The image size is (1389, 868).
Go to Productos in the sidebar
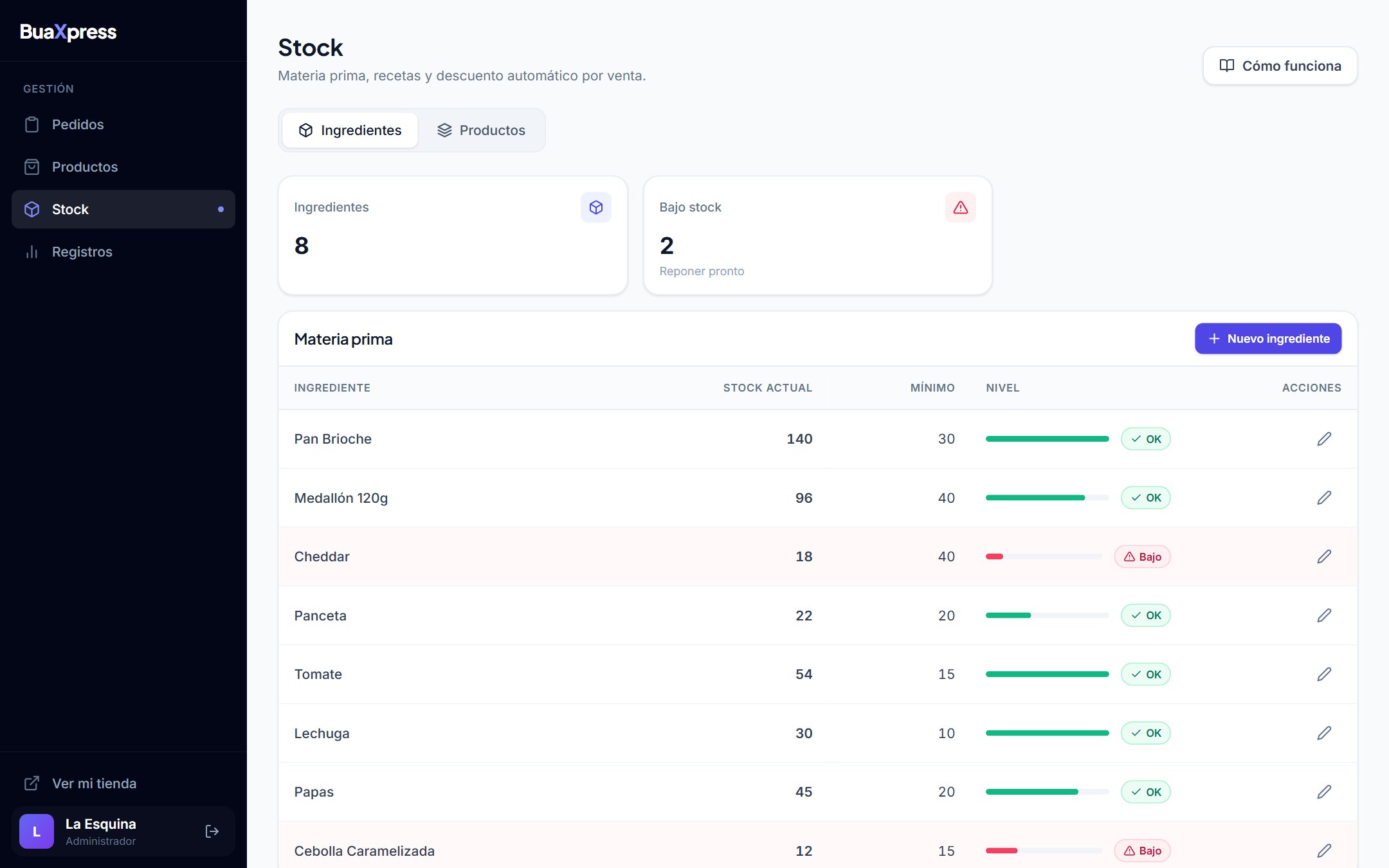click(123, 167)
